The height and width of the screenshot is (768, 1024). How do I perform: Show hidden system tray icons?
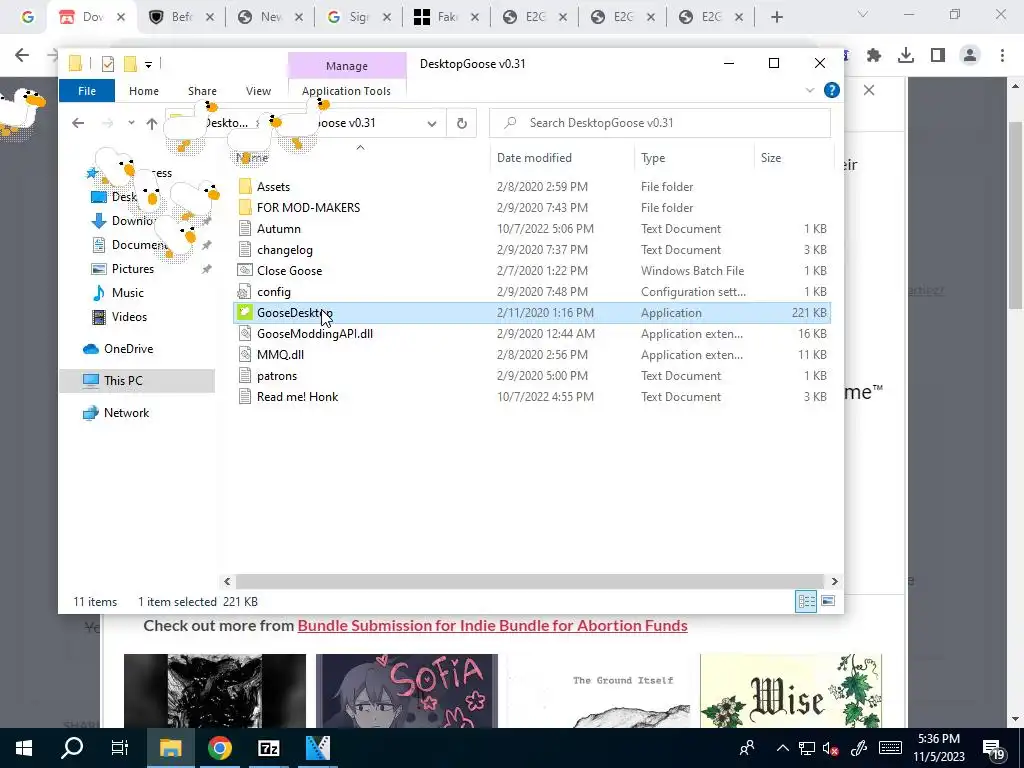click(782, 748)
